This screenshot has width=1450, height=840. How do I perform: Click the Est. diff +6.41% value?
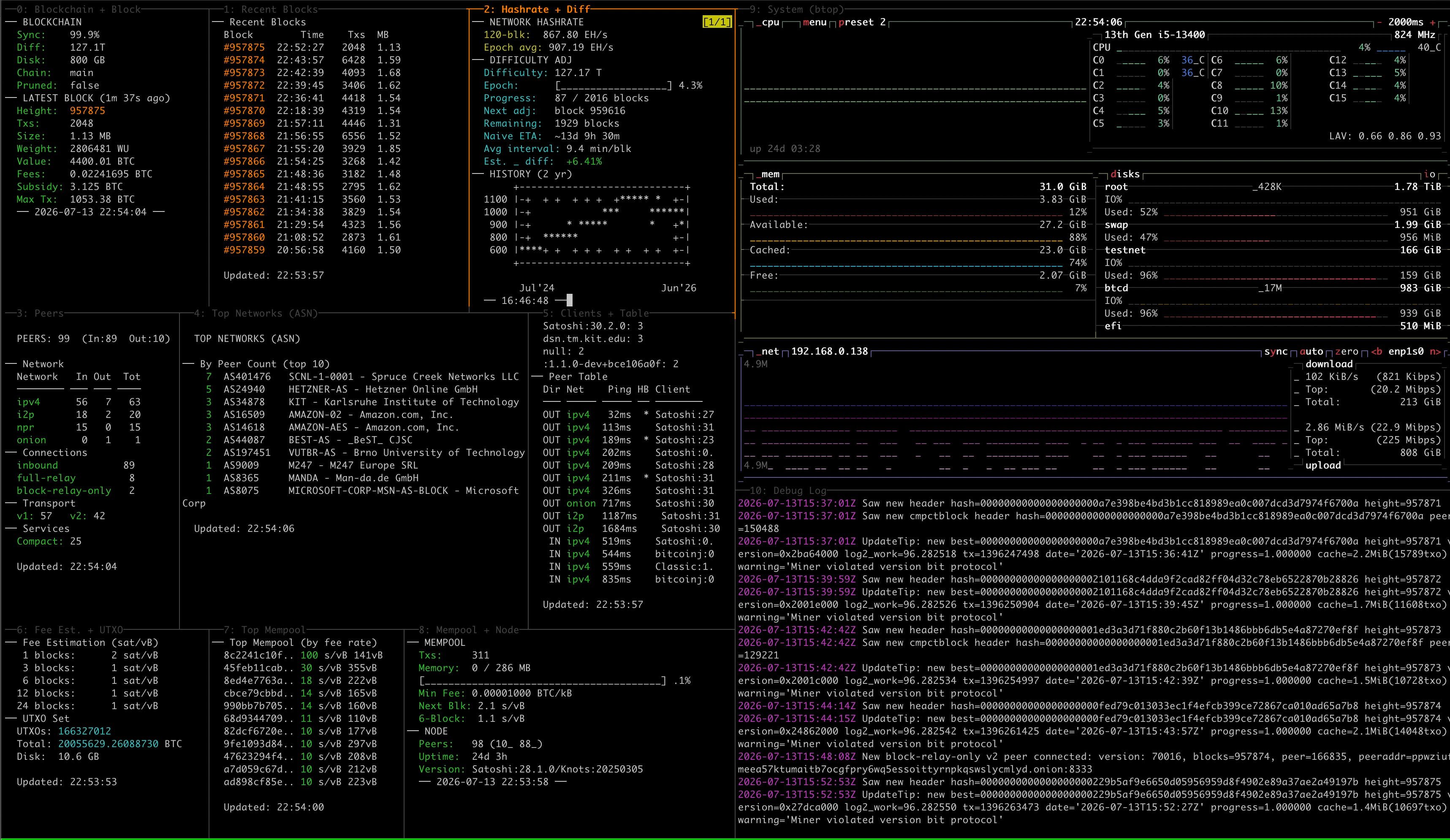coord(584,162)
